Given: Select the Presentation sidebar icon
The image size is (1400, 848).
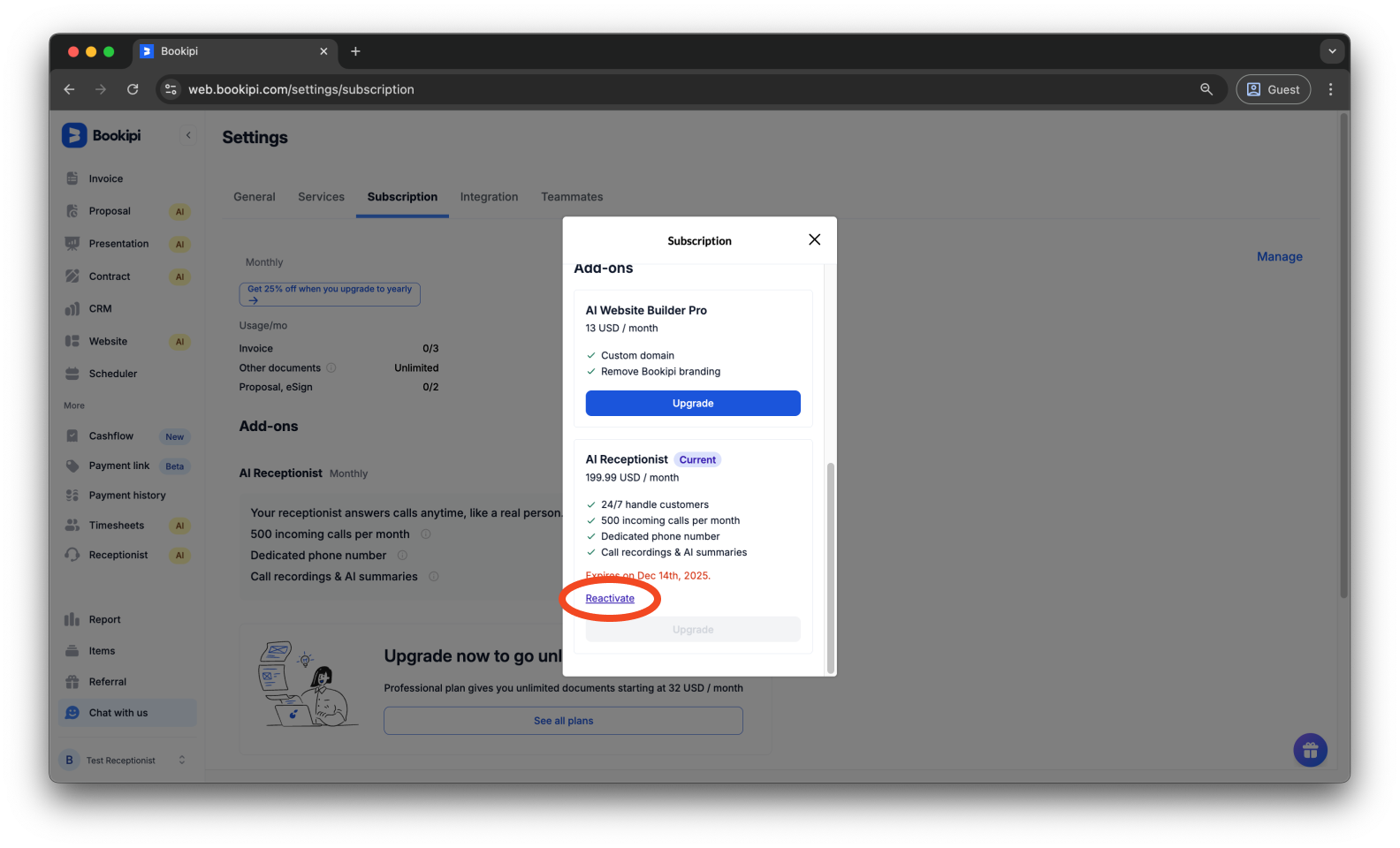Looking at the screenshot, I should click(x=72, y=244).
